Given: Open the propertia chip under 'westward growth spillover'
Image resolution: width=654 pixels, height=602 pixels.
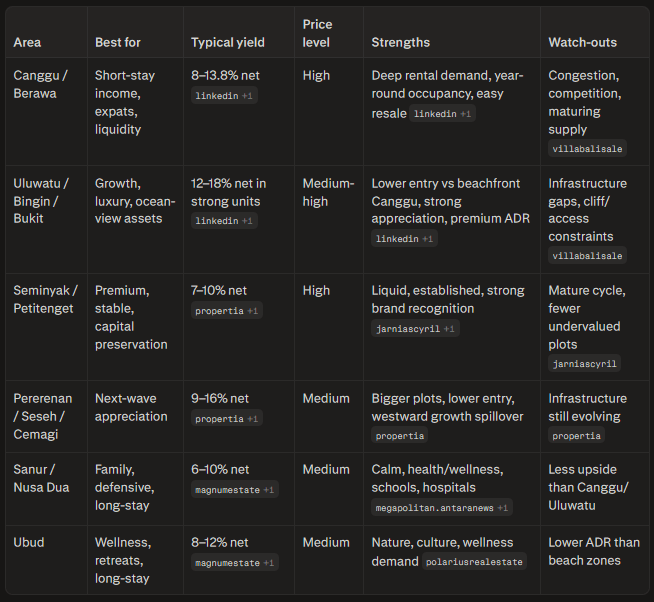Looking at the screenshot, I should coord(400,436).
